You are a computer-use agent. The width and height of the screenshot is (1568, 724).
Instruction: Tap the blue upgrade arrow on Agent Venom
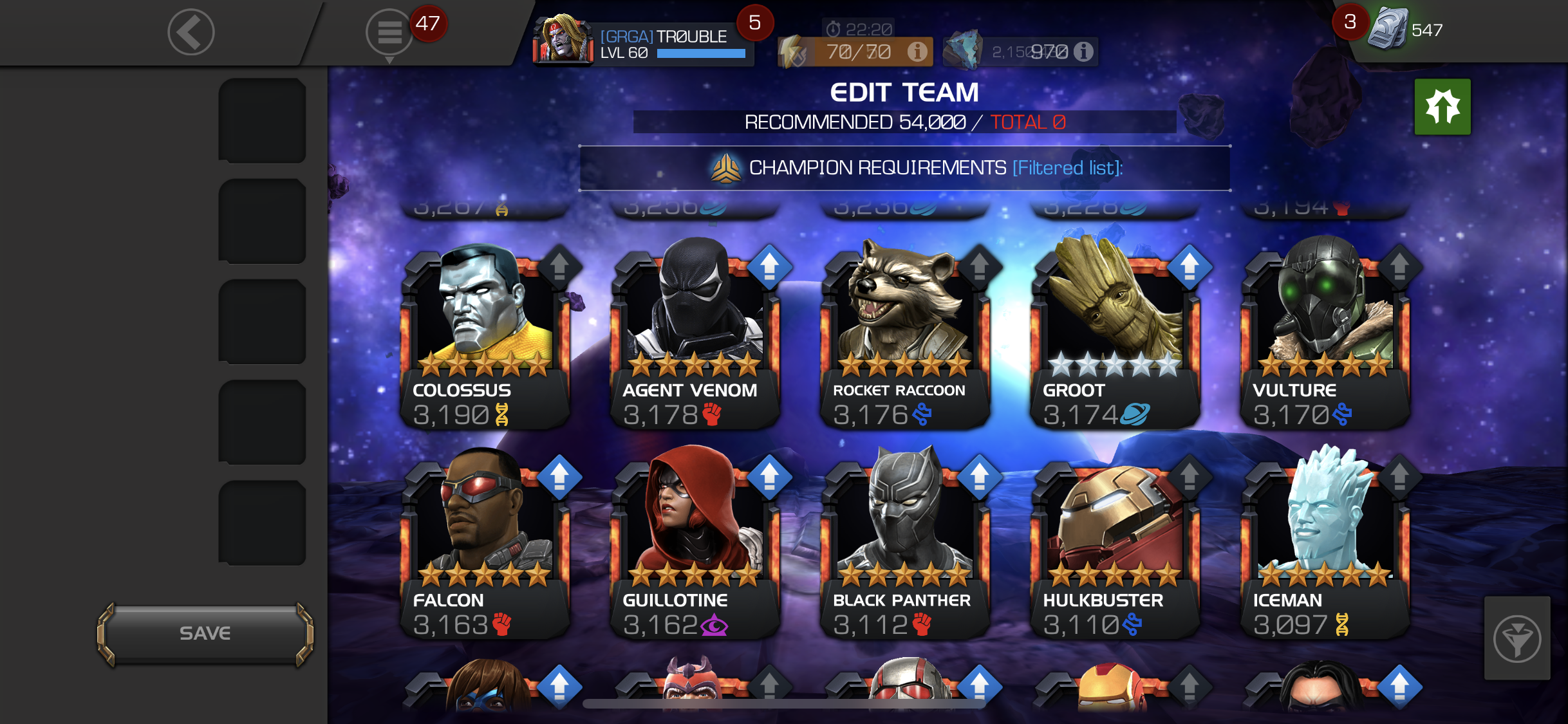pyautogui.click(x=769, y=266)
